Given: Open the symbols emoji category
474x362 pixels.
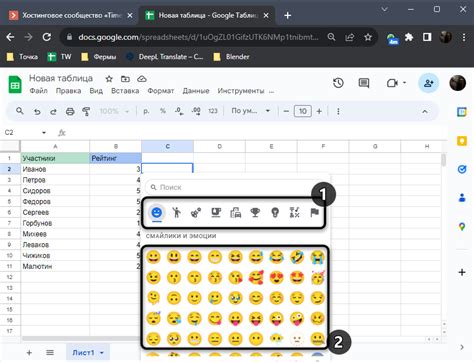Looking at the screenshot, I should point(295,212).
